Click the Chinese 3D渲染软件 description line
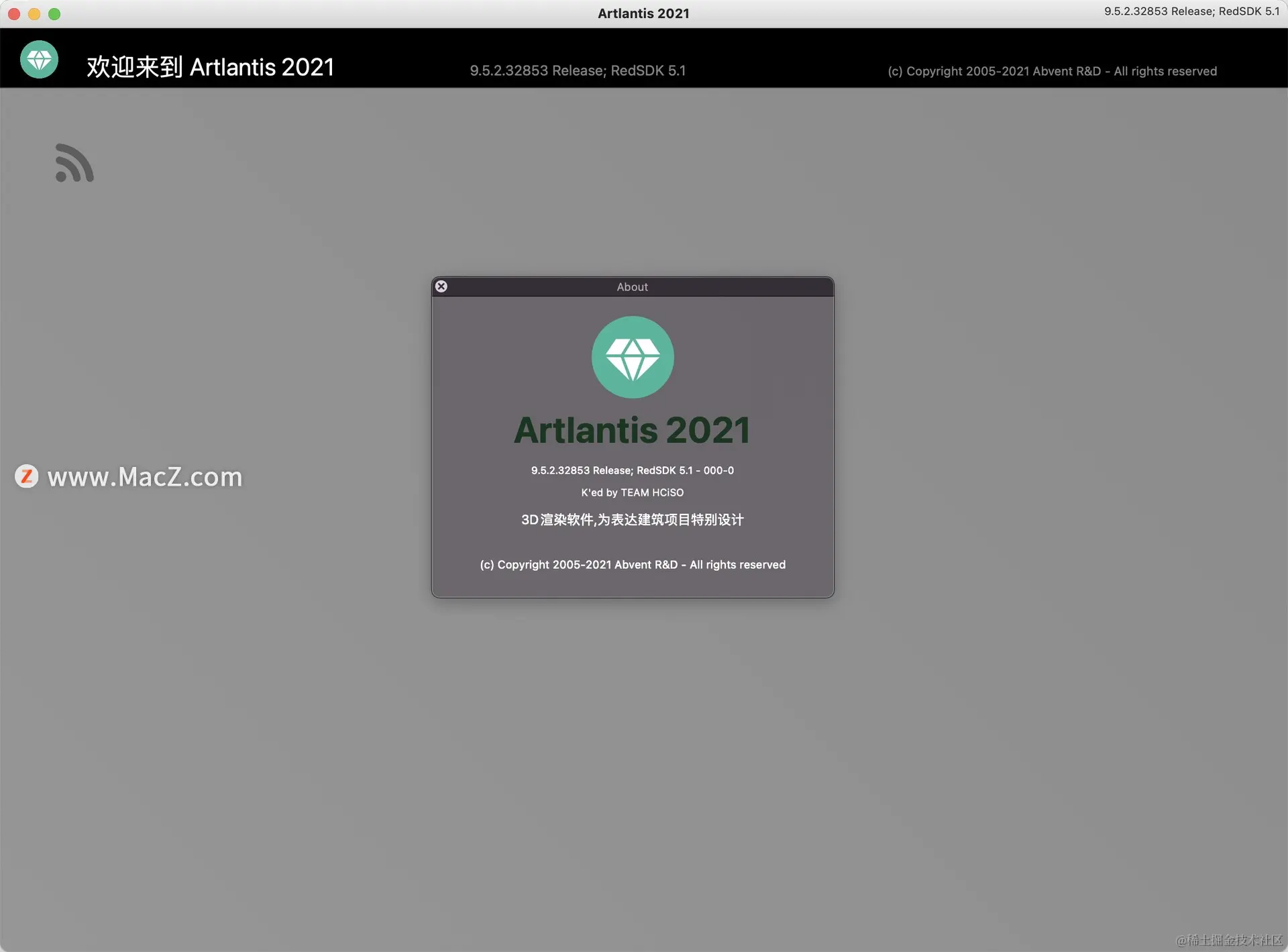1288x952 pixels. [x=632, y=520]
